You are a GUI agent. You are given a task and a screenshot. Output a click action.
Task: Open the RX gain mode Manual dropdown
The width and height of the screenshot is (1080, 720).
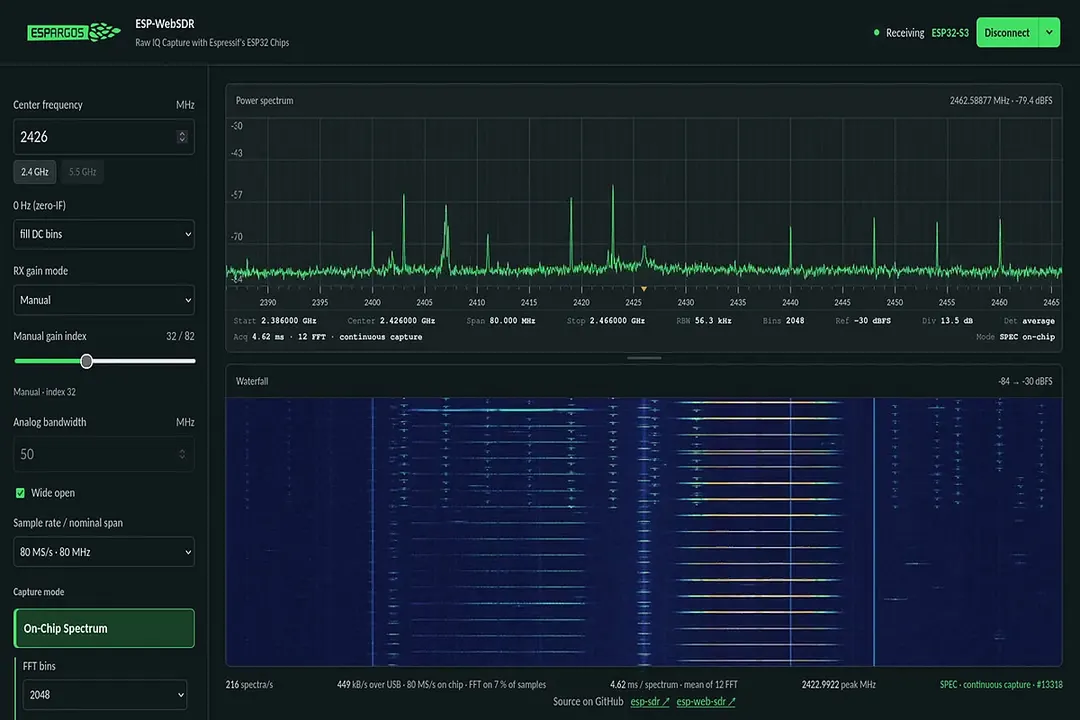click(x=103, y=300)
